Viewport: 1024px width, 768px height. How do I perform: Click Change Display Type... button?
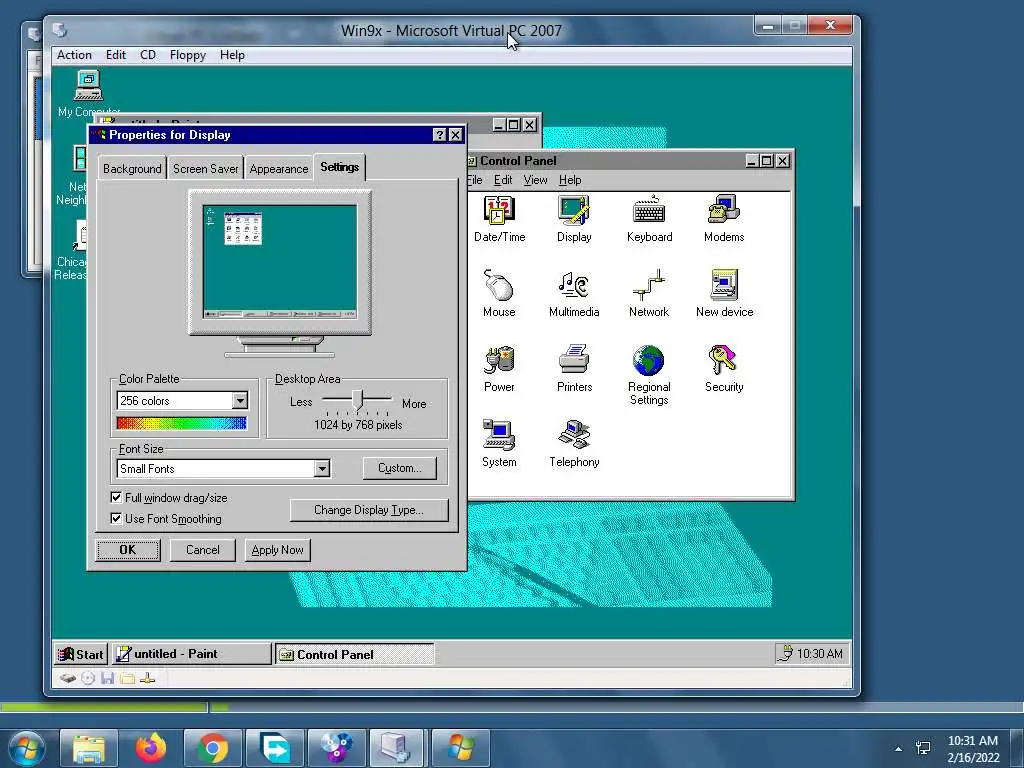pos(369,510)
